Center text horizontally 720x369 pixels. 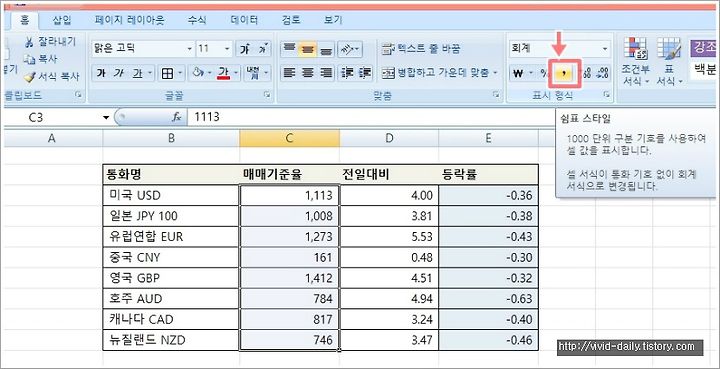(x=307, y=73)
